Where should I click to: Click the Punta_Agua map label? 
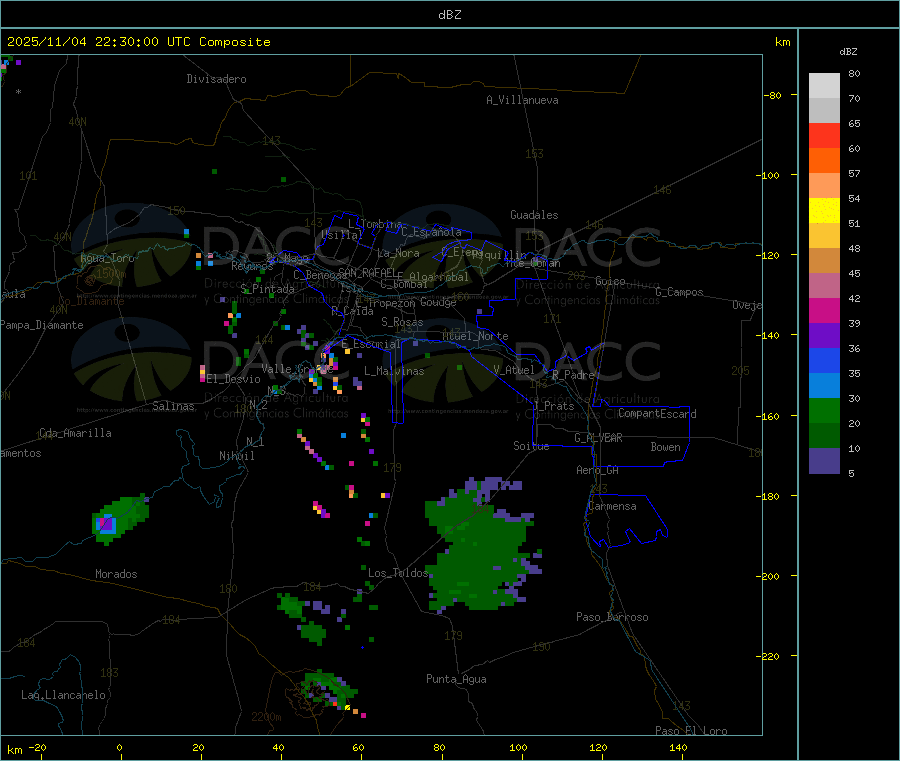pos(456,679)
